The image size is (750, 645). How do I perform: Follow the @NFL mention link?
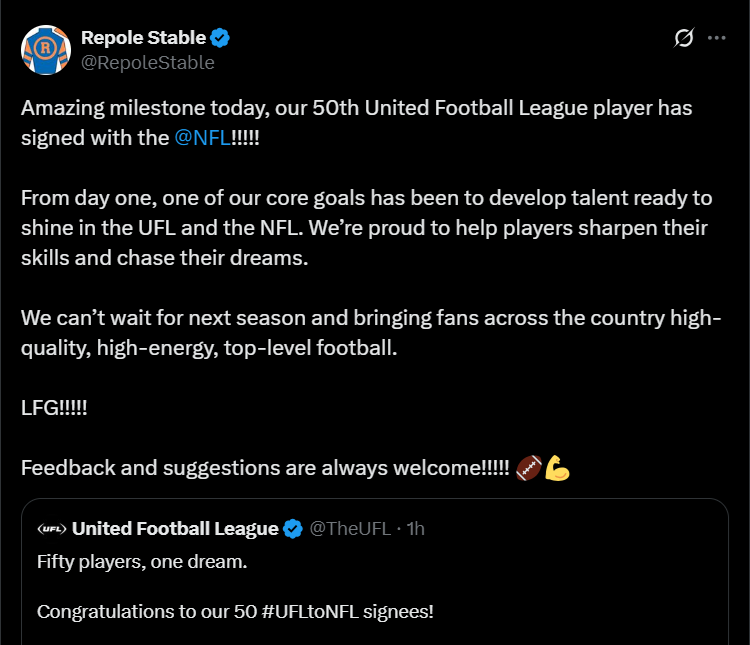[x=202, y=138]
